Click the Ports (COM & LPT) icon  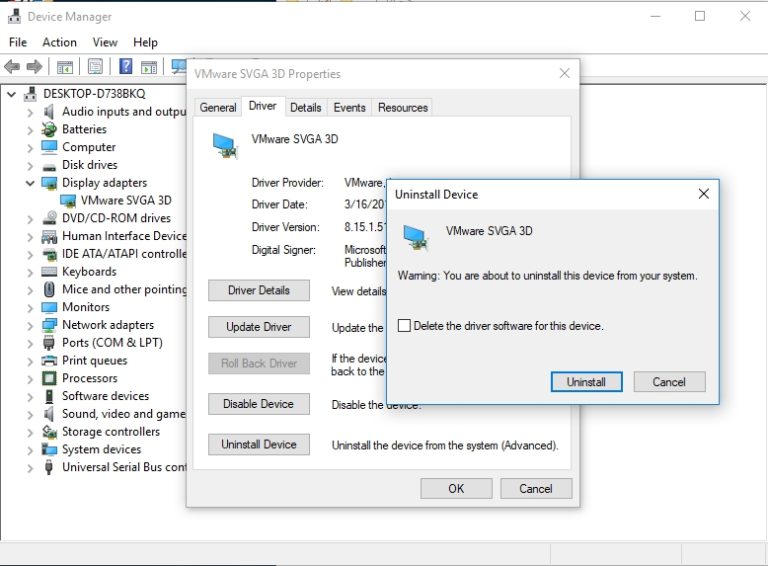pyautogui.click(x=49, y=343)
